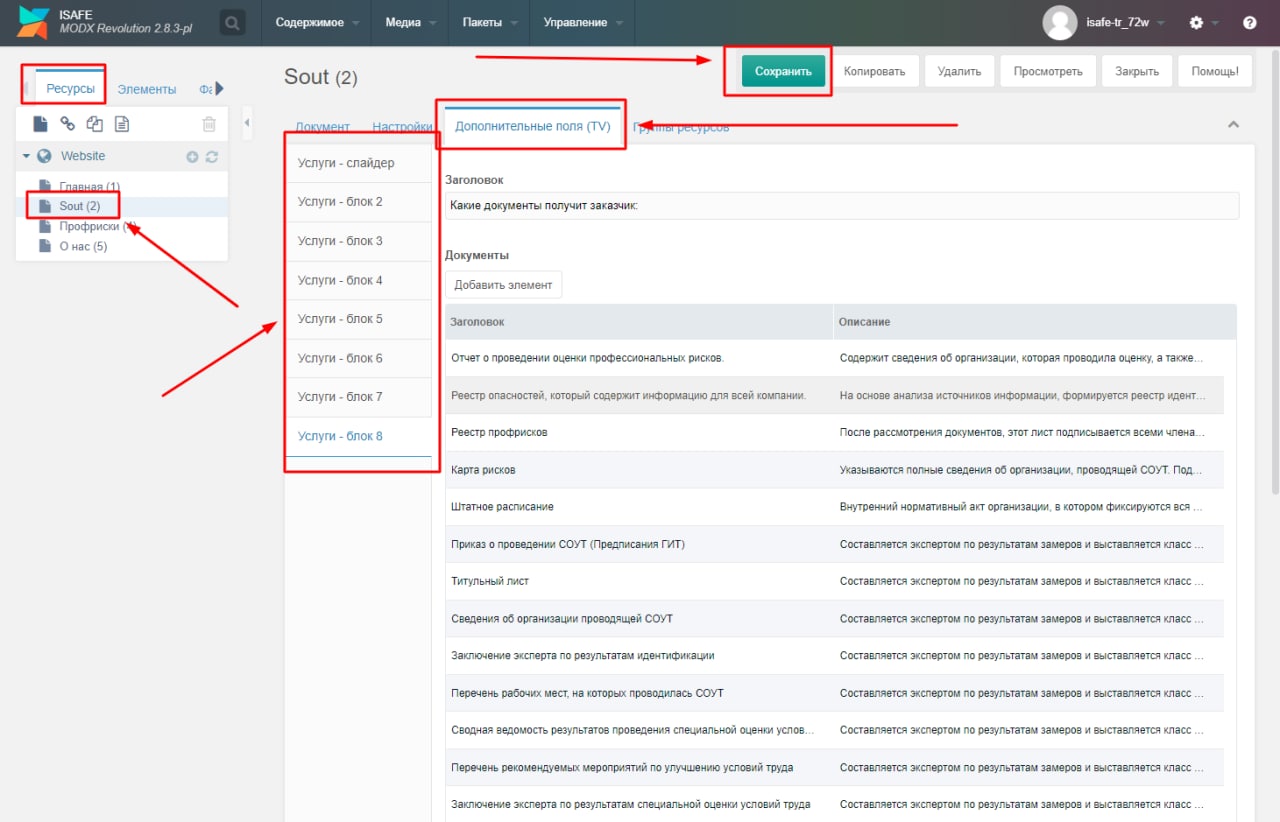Open the Содержимое menu
The width and height of the screenshot is (1280, 822).
pyautogui.click(x=317, y=22)
